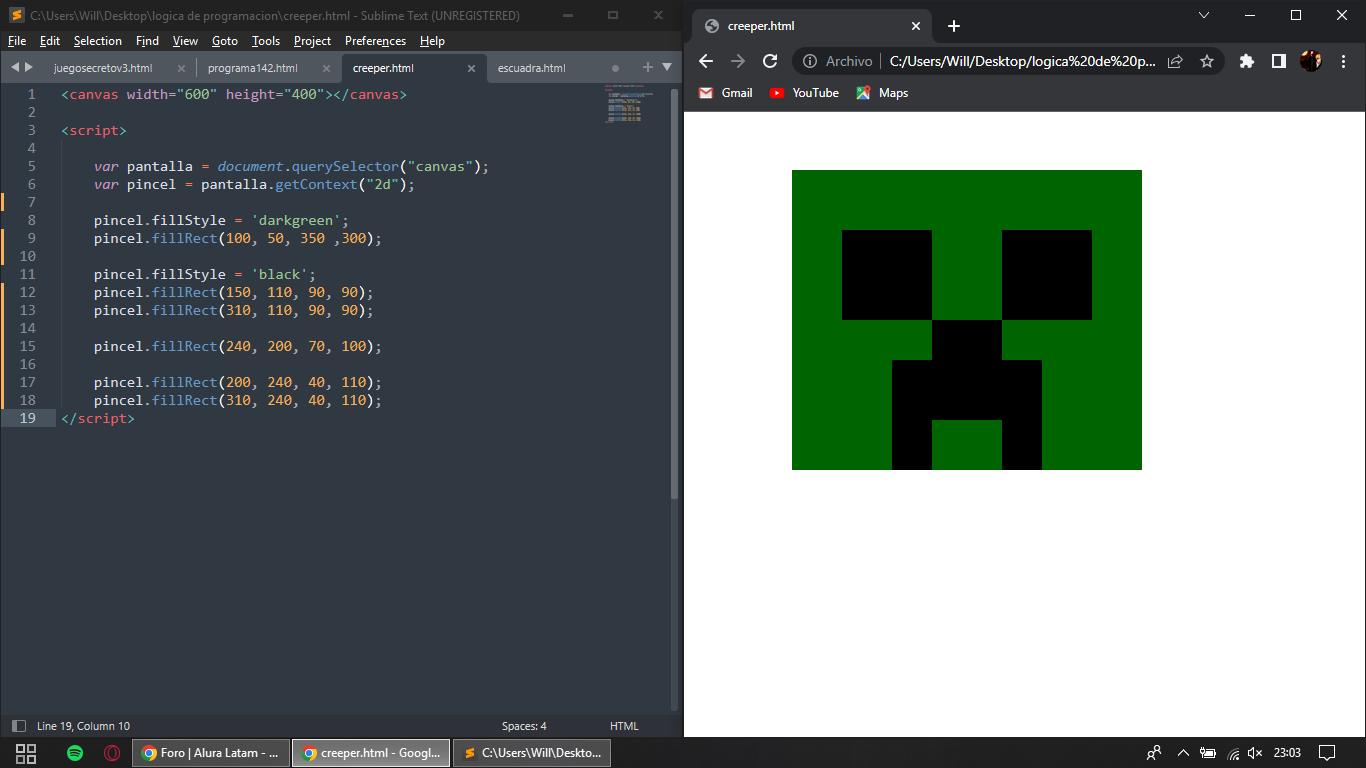This screenshot has height=768, width=1366.
Task: Toggle Chrome side panel
Action: pyautogui.click(x=1278, y=61)
